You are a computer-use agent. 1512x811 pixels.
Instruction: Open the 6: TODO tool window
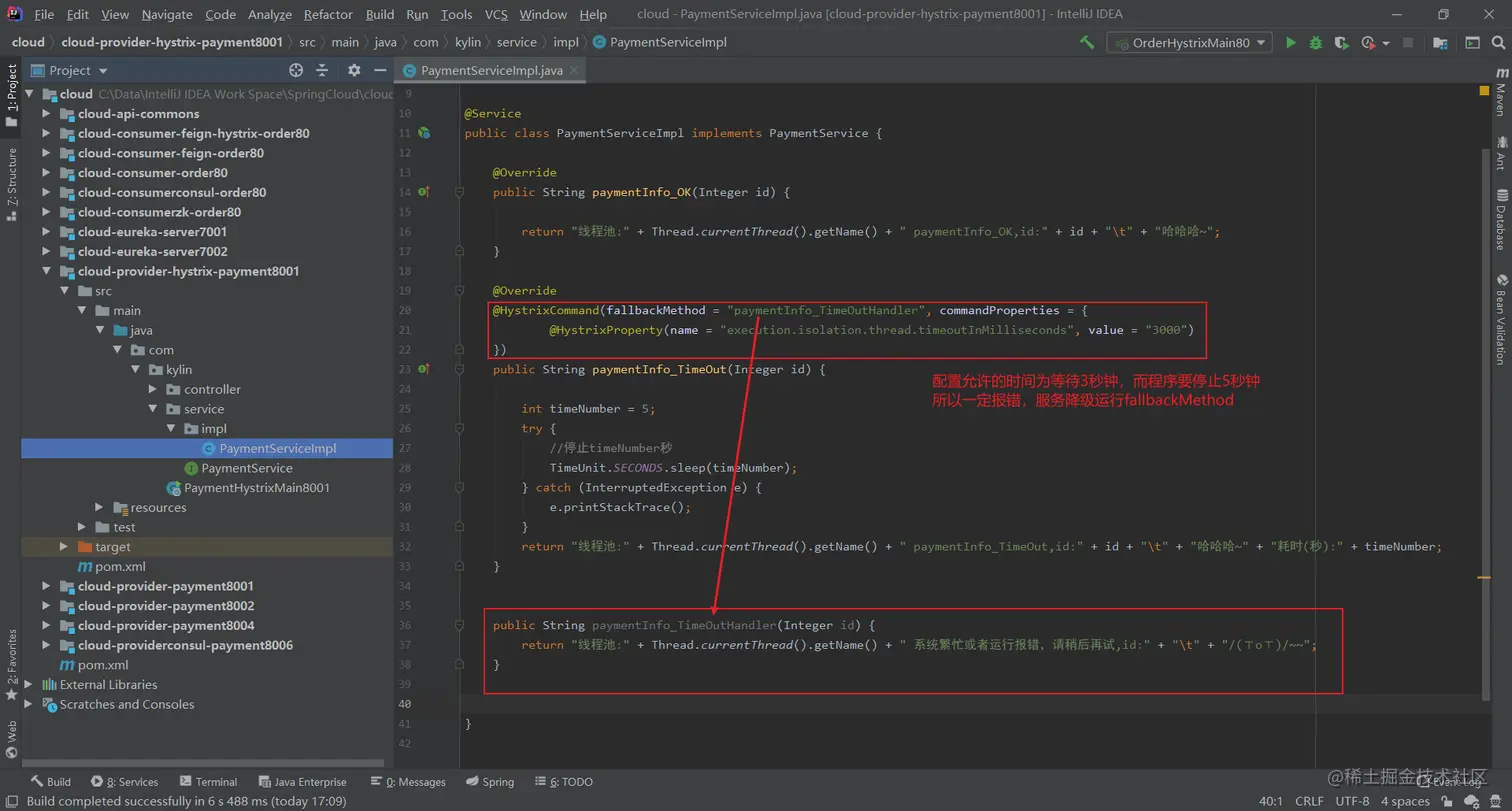tap(564, 782)
